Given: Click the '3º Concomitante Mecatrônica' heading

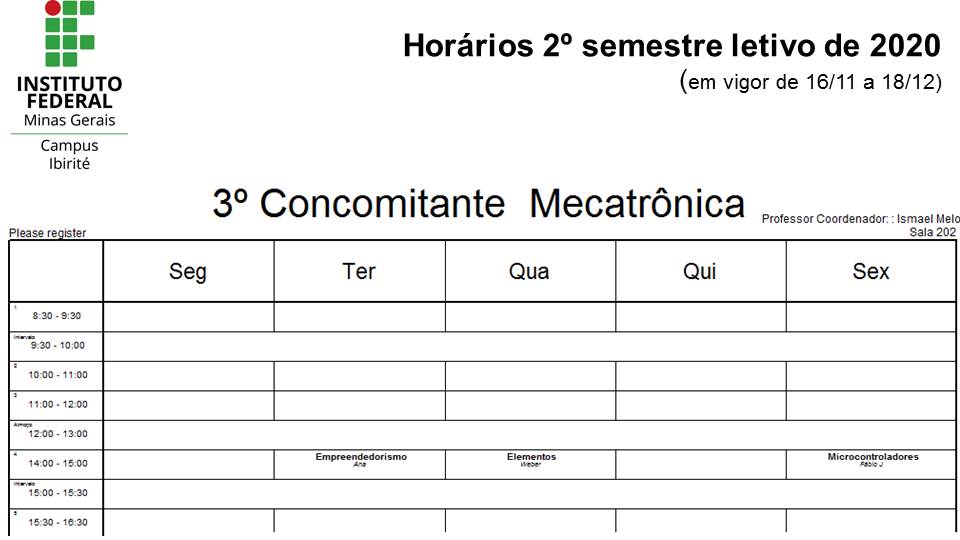Looking at the screenshot, I should point(478,204).
